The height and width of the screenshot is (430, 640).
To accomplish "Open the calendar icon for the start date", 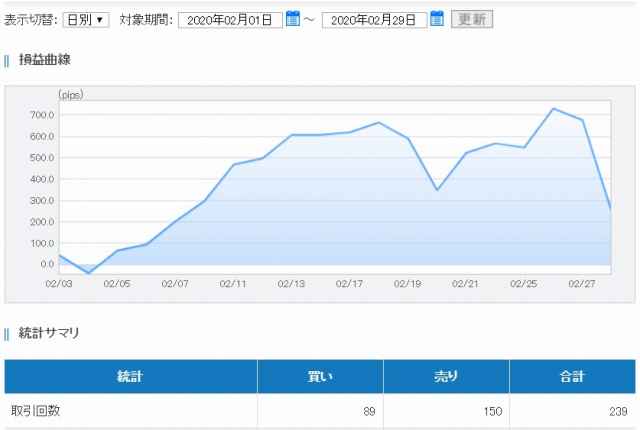I will 293,19.
